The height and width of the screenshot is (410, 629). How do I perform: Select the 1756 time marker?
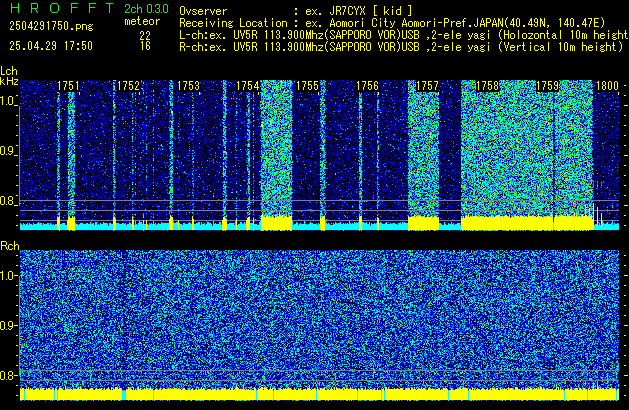(x=367, y=86)
